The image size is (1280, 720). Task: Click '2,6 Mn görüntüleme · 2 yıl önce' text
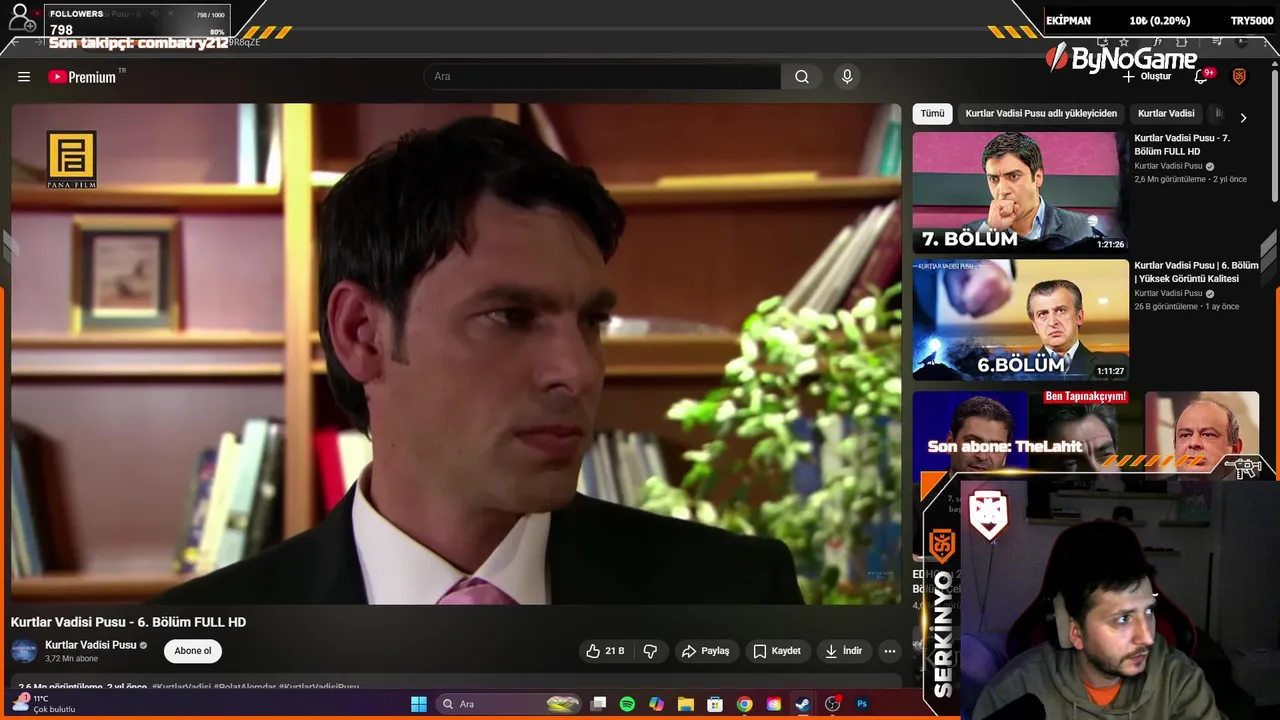pos(1190,179)
